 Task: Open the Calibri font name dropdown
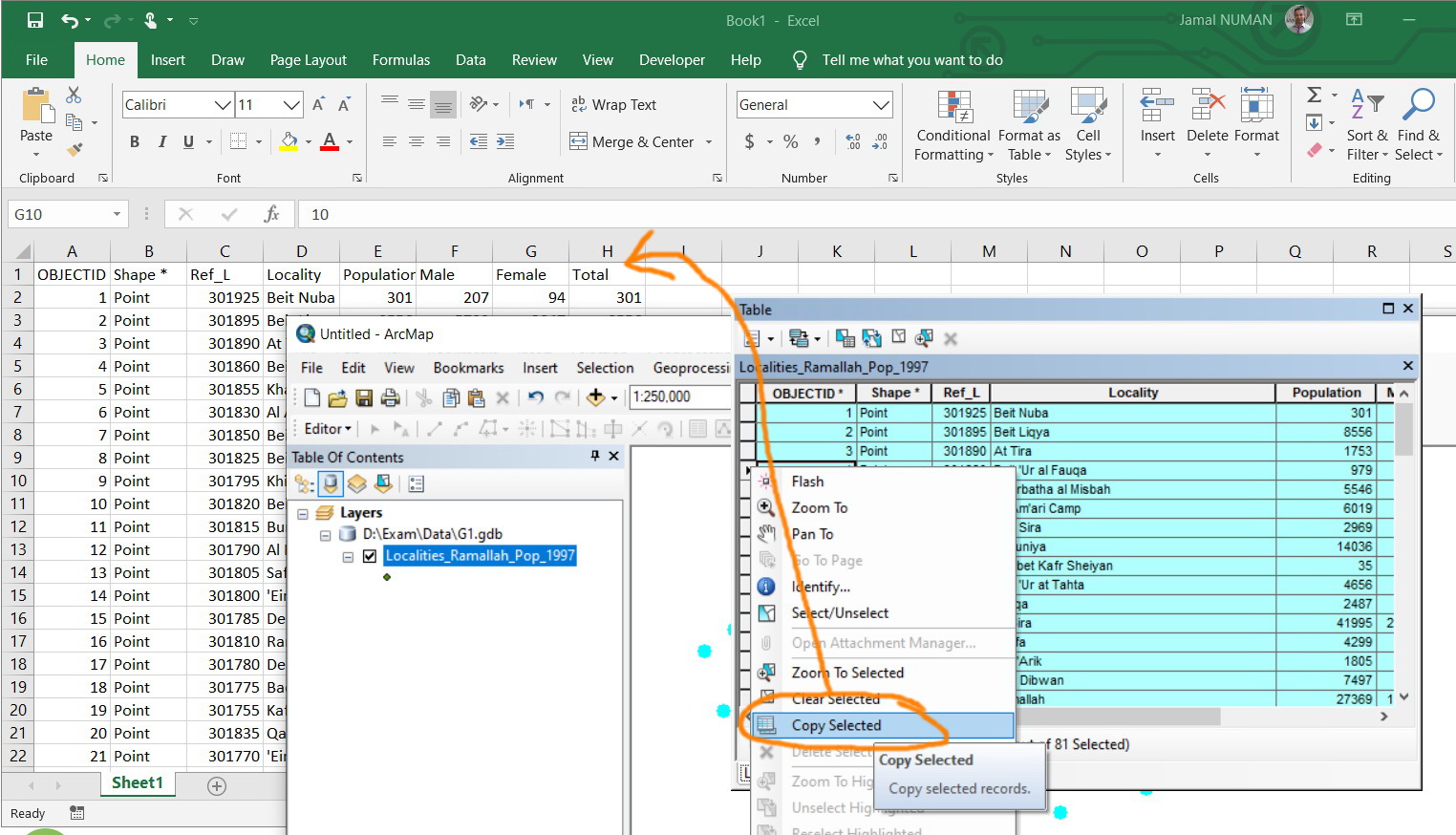[x=223, y=105]
